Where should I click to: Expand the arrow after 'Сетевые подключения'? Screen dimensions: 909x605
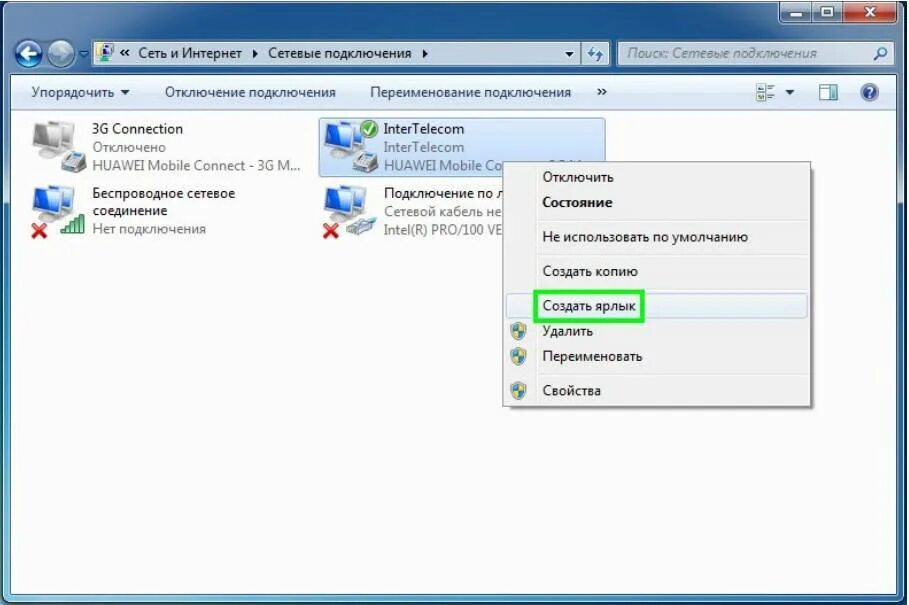(425, 54)
